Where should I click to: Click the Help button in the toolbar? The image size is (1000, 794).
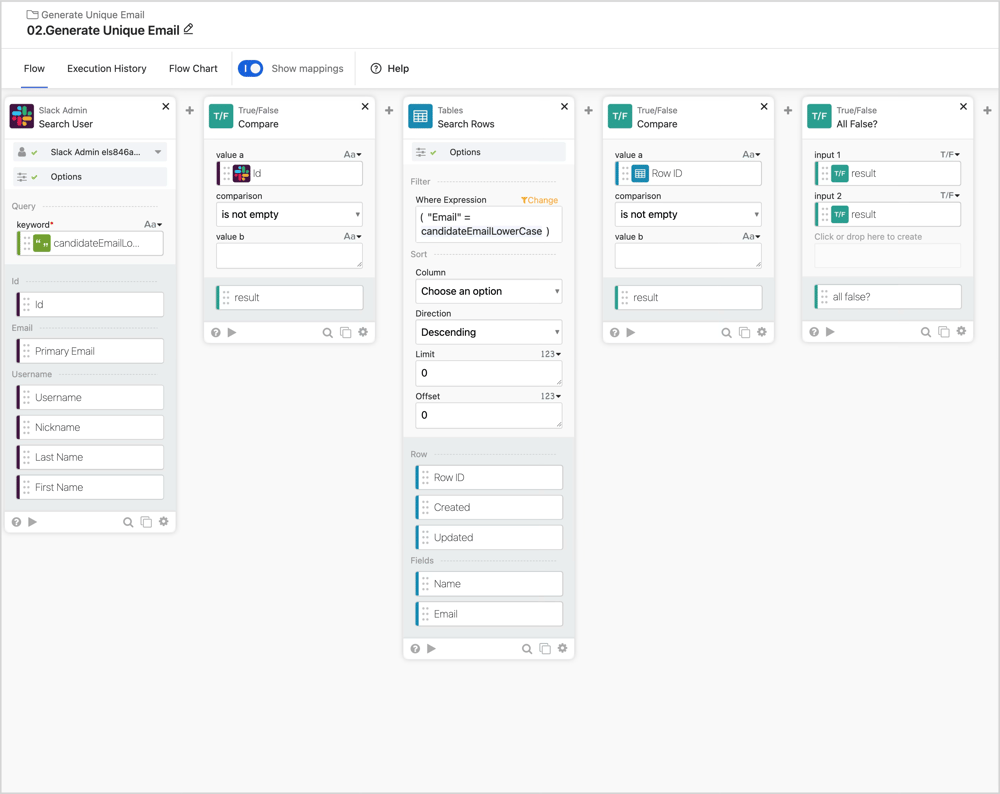click(390, 68)
